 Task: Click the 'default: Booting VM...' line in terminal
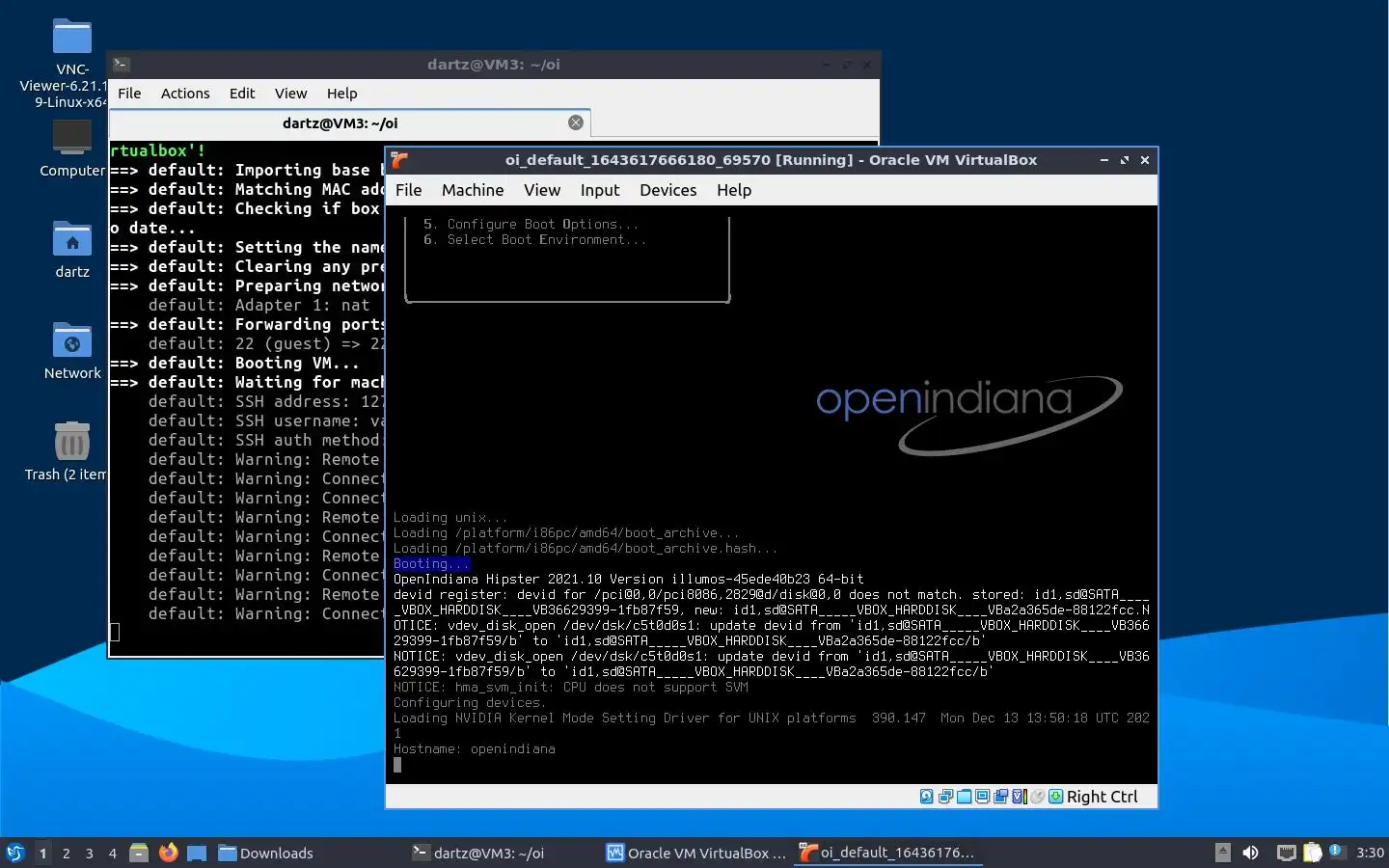(234, 363)
